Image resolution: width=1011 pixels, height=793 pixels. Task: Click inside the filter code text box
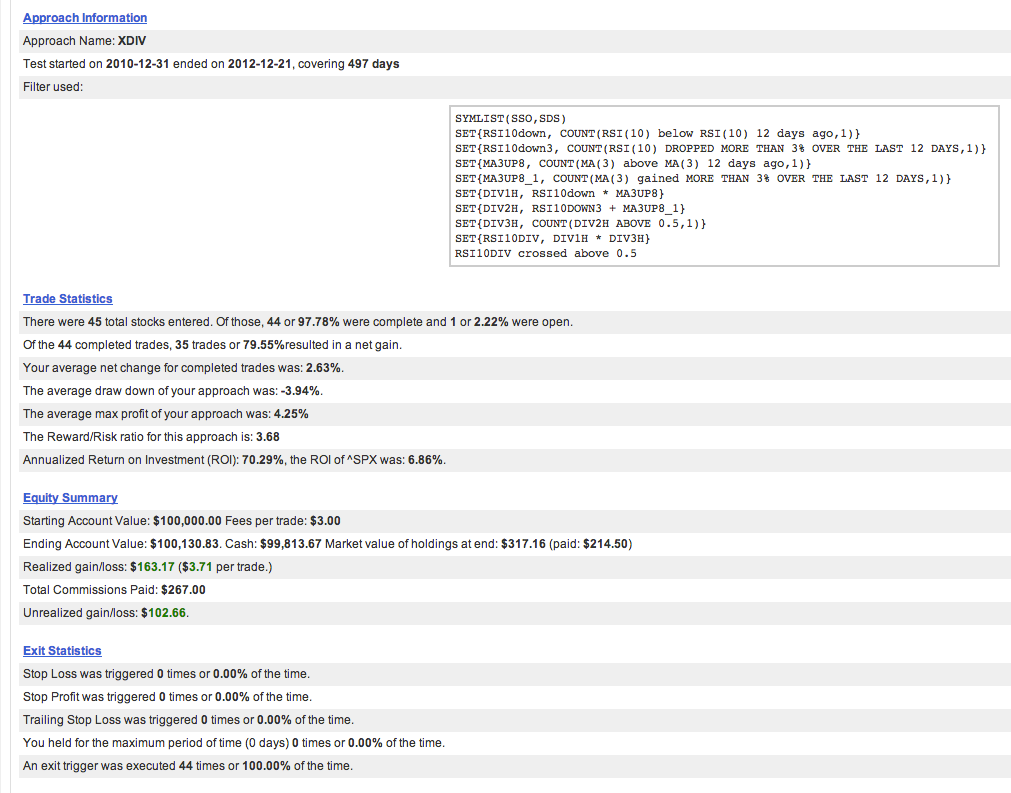(725, 186)
